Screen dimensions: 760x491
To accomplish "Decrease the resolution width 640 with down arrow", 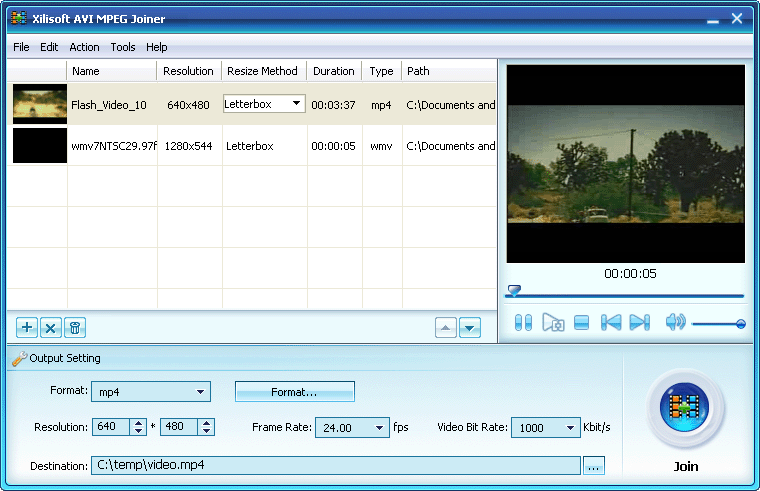I will click(139, 431).
